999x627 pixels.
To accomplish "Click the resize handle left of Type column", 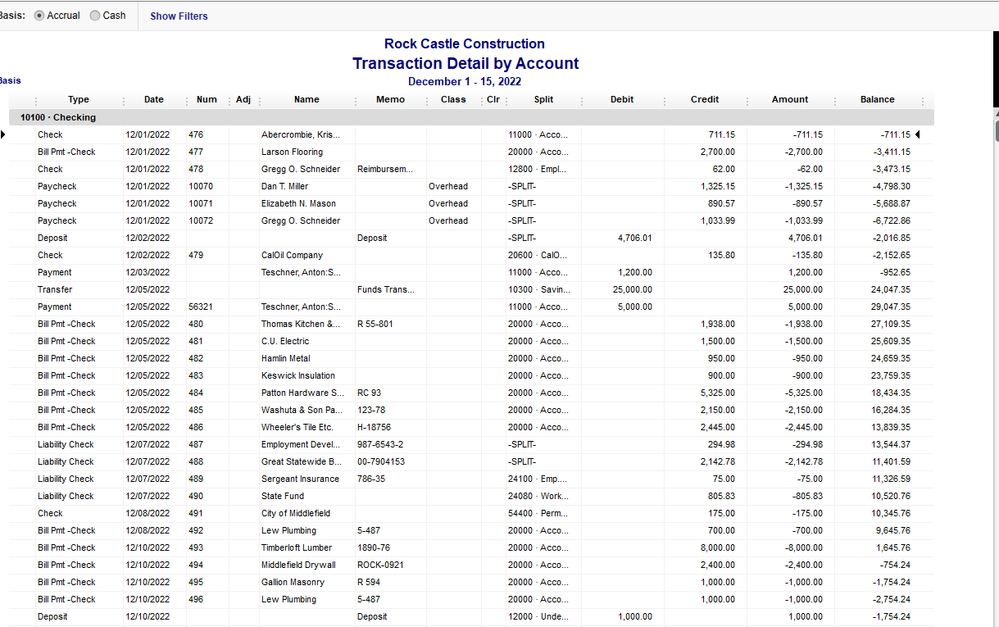I will click(36, 100).
